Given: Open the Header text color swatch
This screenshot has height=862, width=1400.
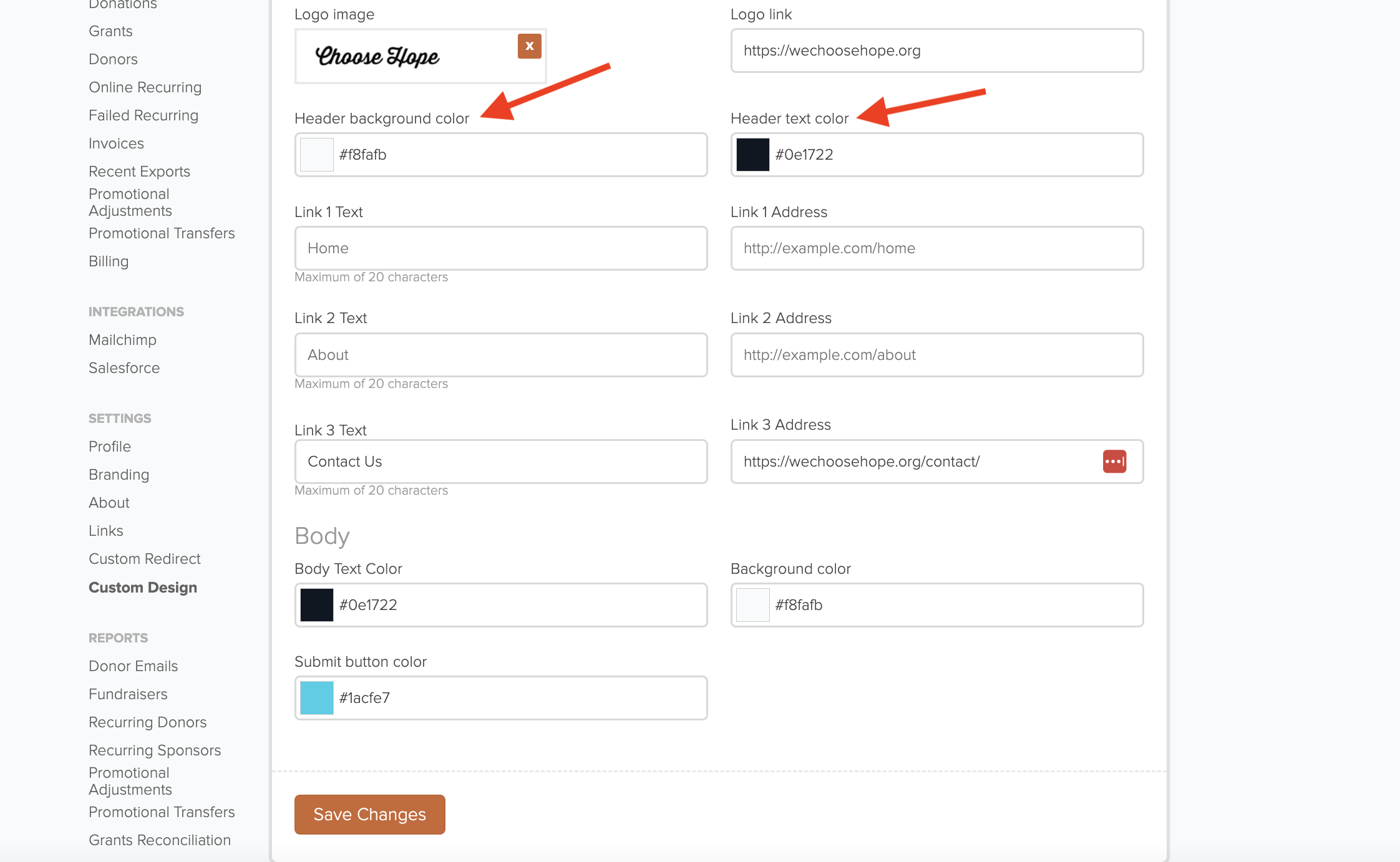Looking at the screenshot, I should (x=753, y=155).
